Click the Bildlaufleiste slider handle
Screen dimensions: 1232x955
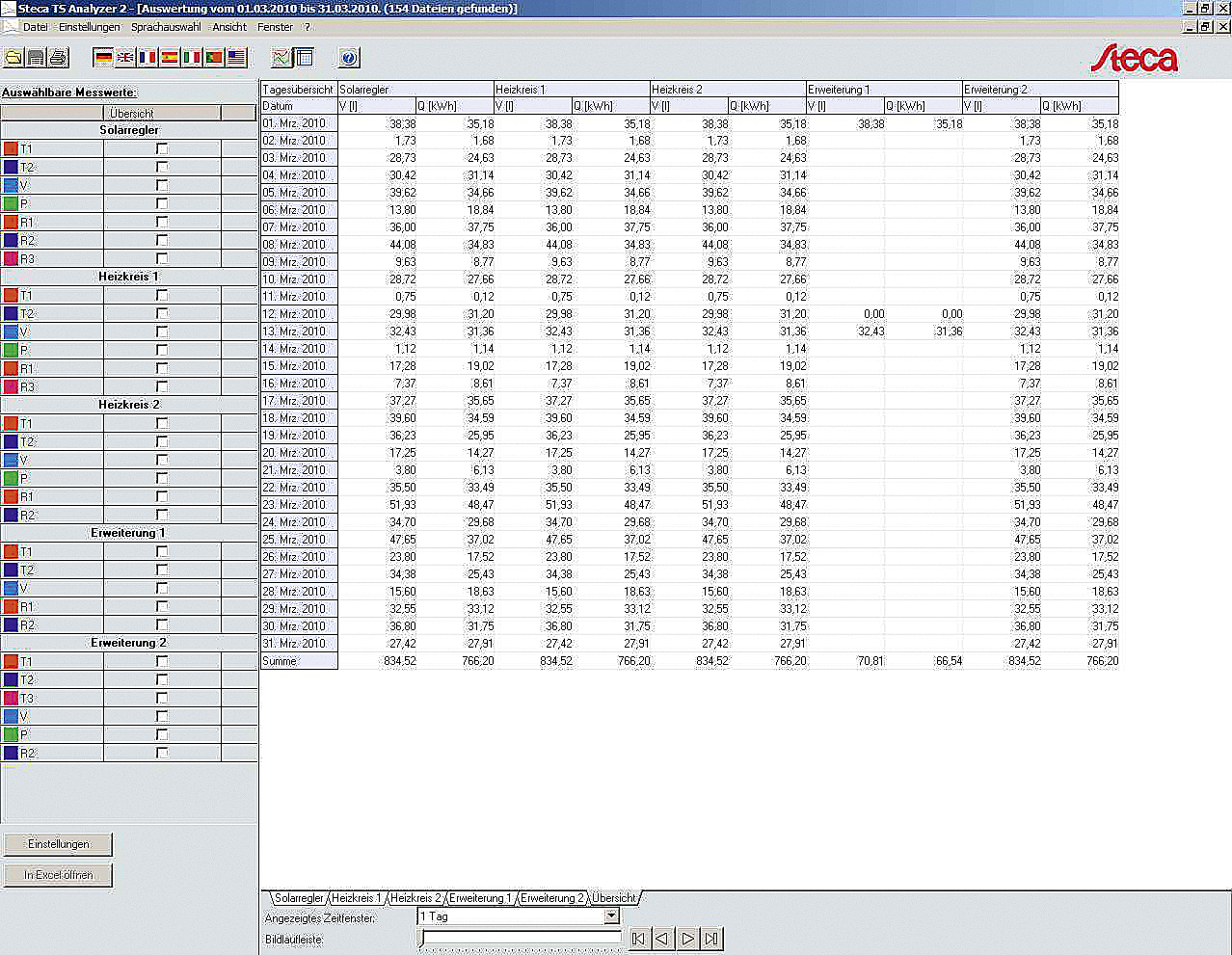[x=422, y=939]
